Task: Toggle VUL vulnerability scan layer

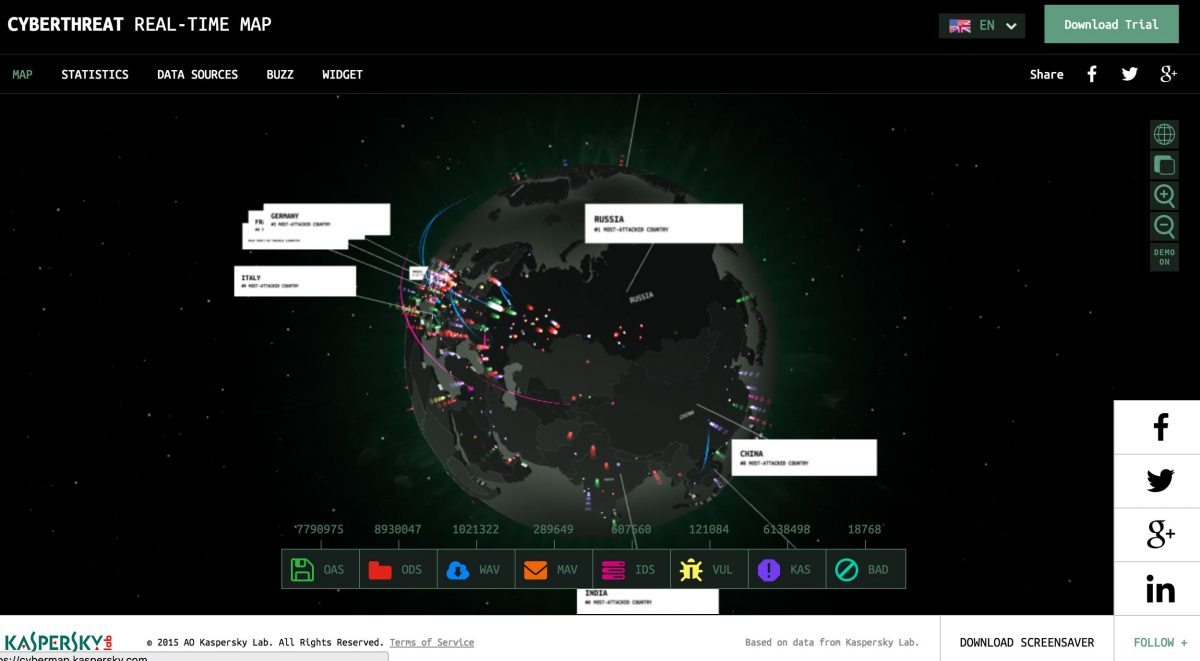Action: pyautogui.click(x=710, y=569)
